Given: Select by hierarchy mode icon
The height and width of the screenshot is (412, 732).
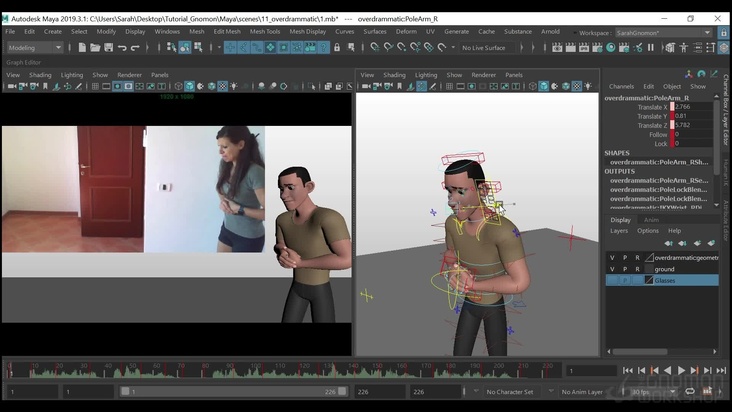Looking at the screenshot, I should [171, 48].
